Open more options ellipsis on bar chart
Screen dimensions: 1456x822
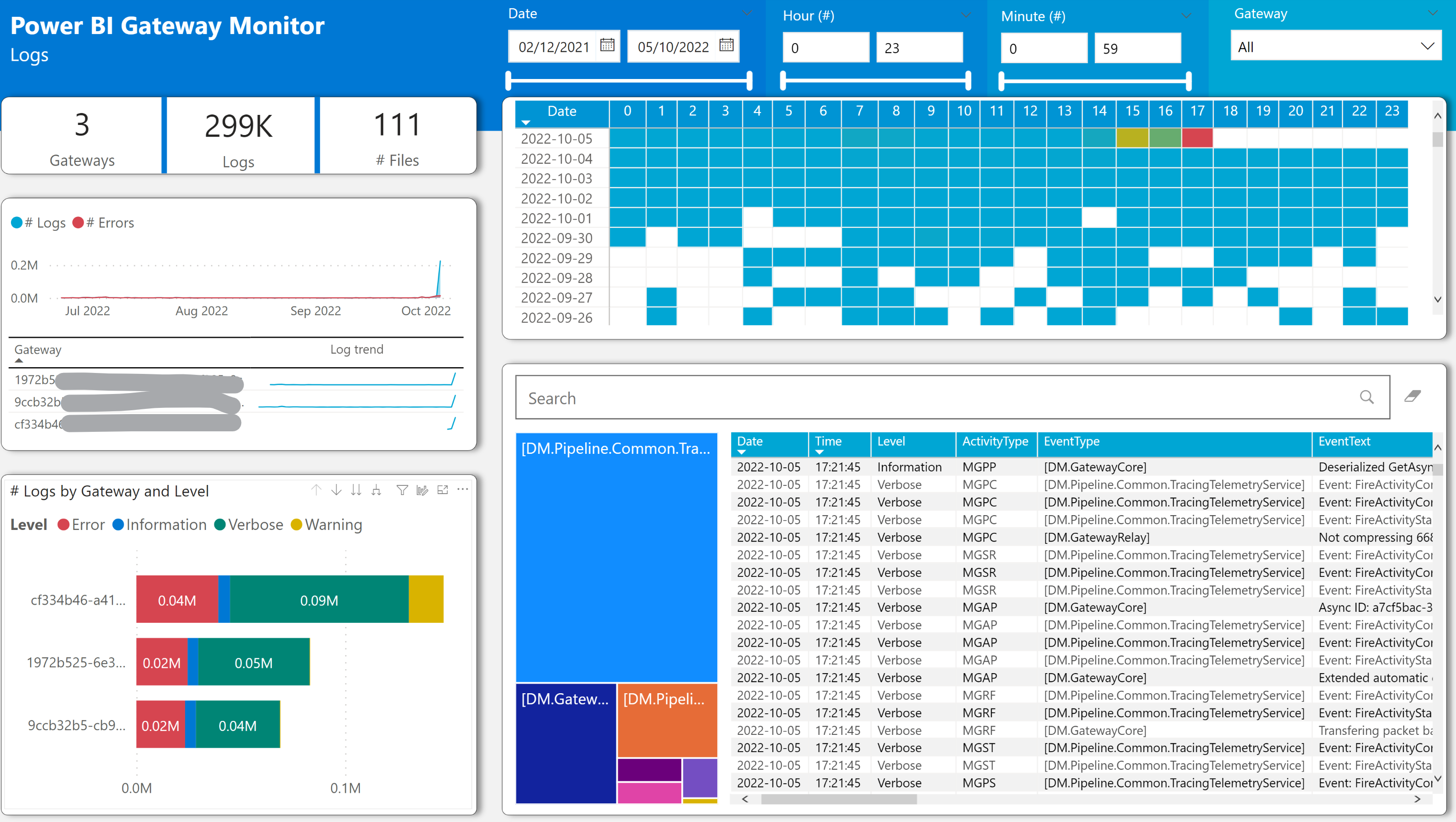click(463, 490)
